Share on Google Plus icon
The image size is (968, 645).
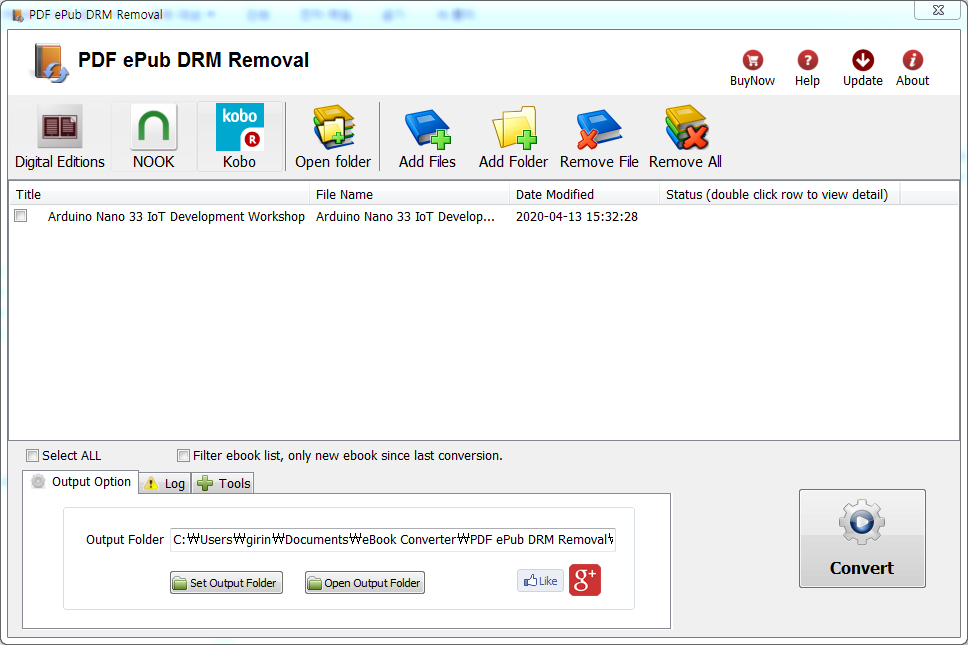[x=585, y=580]
